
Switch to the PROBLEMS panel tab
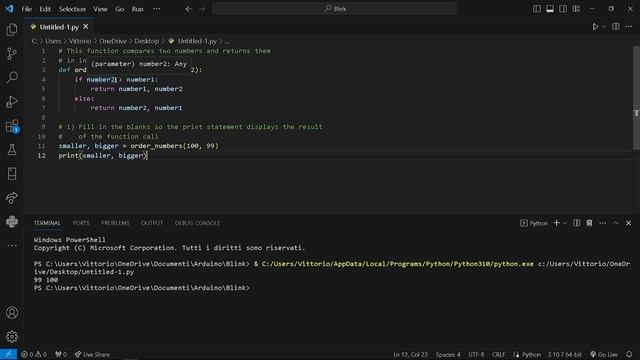pyautogui.click(x=115, y=223)
